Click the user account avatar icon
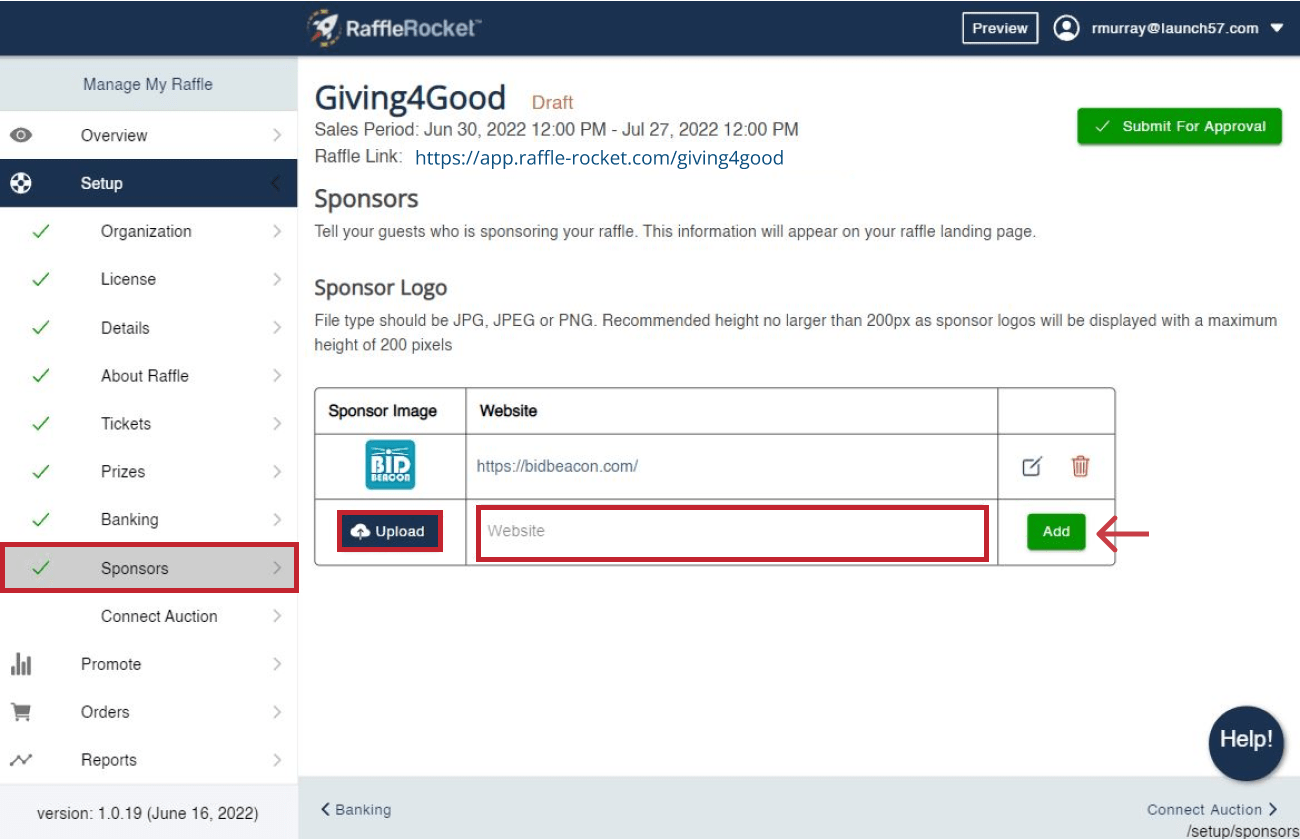The width and height of the screenshot is (1300, 840). coord(1067,28)
